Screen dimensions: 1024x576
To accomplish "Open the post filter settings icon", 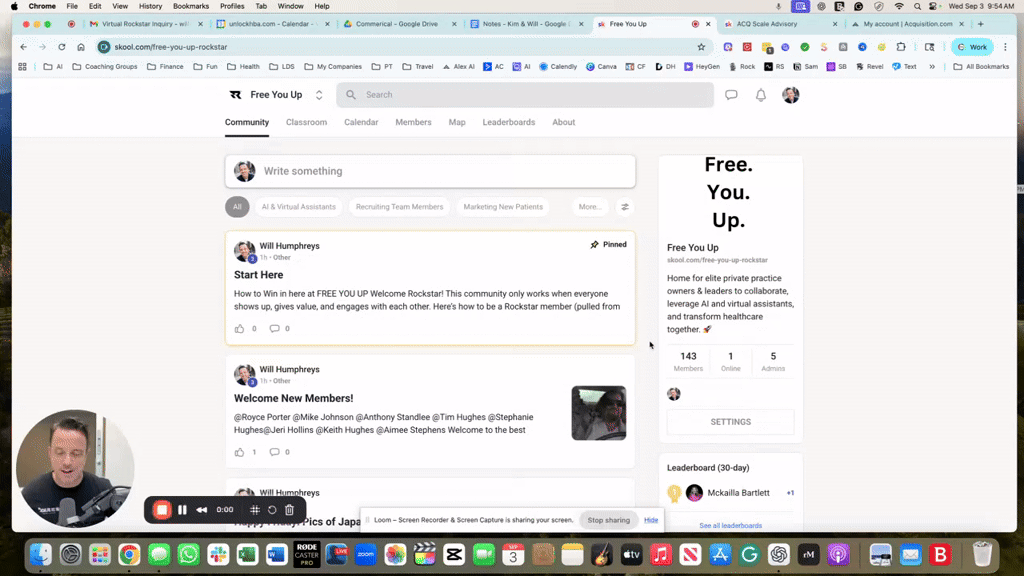I will click(625, 207).
